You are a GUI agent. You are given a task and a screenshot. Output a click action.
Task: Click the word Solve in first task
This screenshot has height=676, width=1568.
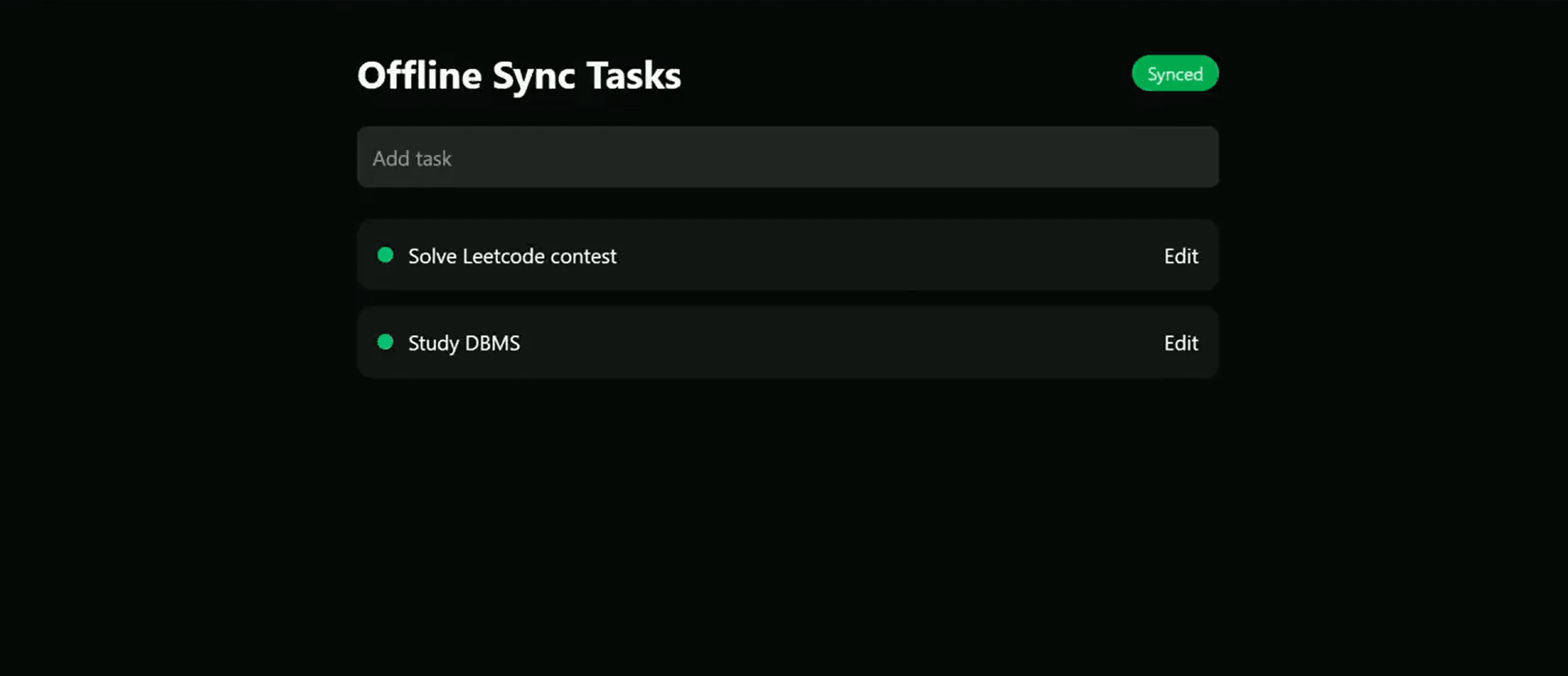point(432,256)
